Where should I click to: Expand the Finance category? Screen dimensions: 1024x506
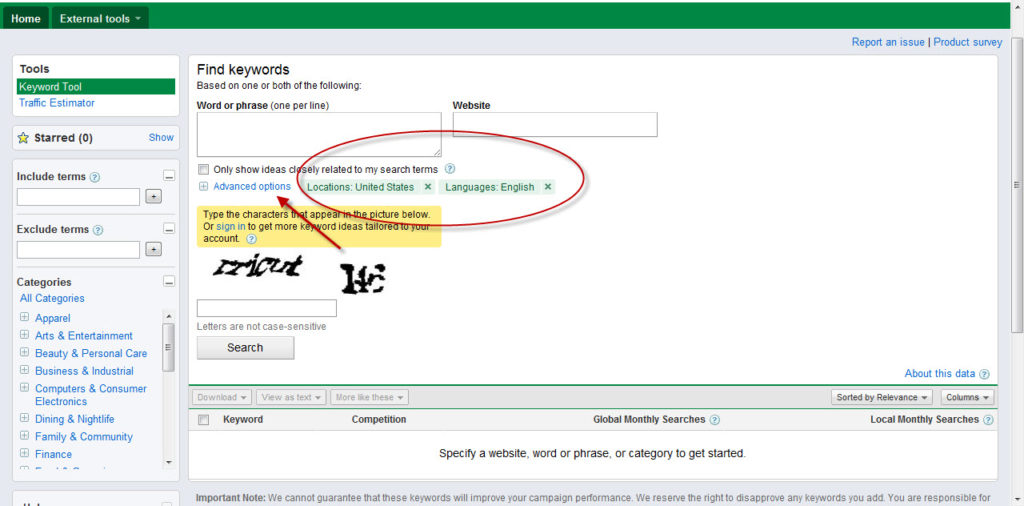(x=24, y=454)
